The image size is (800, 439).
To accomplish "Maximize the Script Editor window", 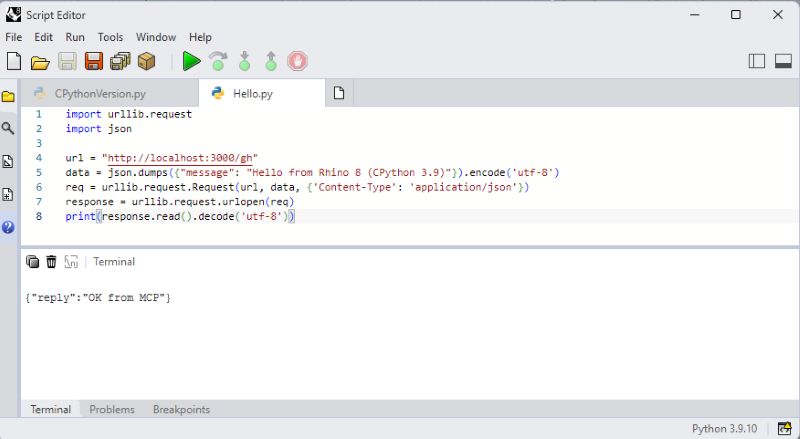I will coord(736,15).
